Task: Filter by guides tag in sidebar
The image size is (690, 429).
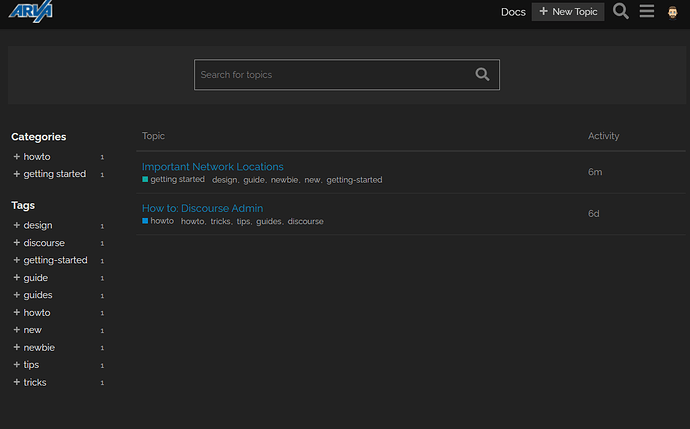Action: click(38, 295)
